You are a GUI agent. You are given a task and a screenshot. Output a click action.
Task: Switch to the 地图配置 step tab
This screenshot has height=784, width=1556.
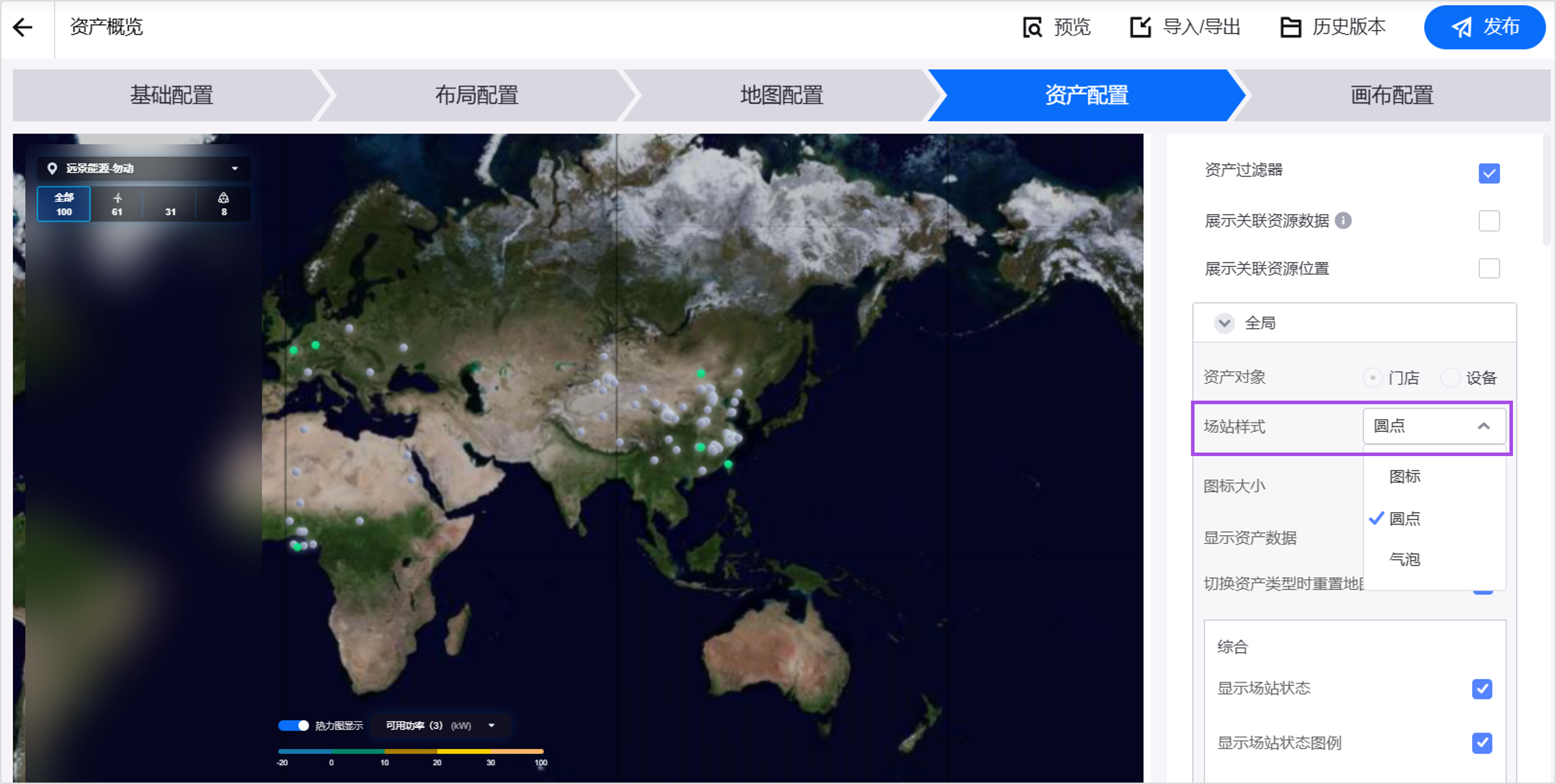click(x=781, y=95)
